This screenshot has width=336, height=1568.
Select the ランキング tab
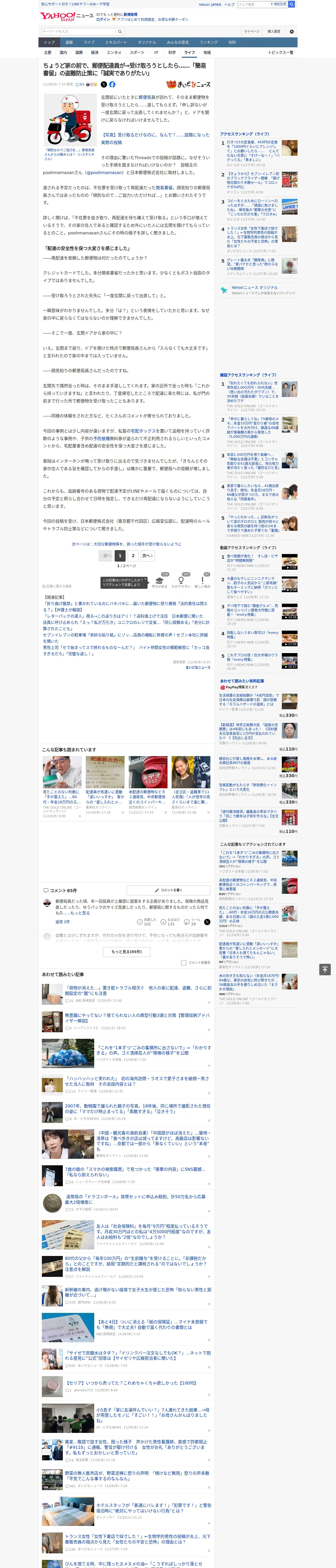tap(209, 43)
